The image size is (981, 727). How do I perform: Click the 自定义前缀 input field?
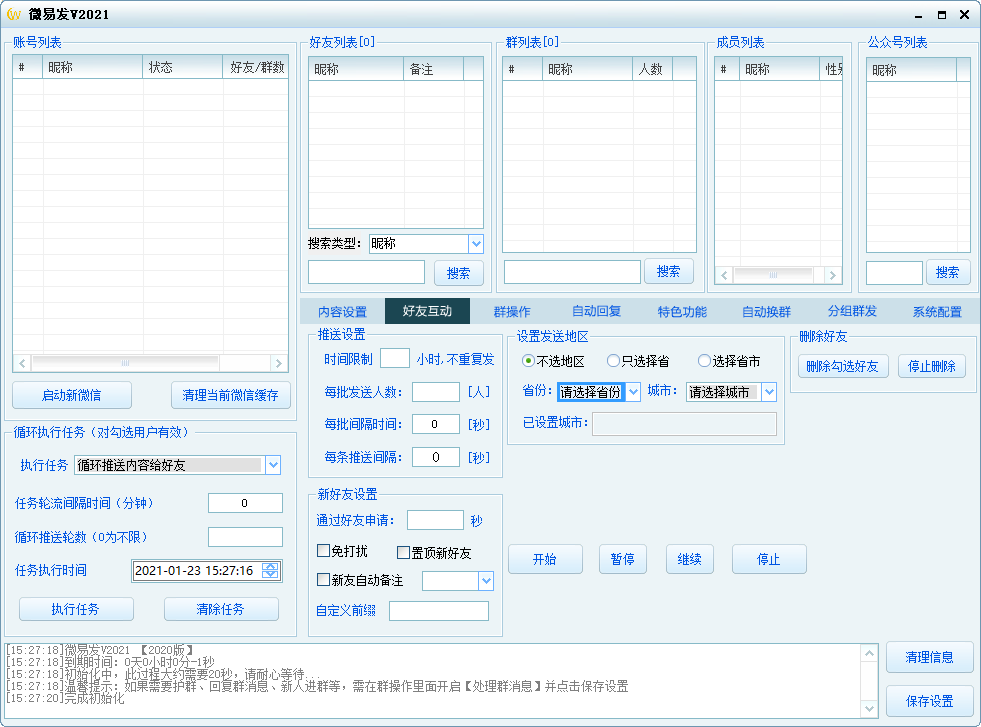(x=439, y=611)
